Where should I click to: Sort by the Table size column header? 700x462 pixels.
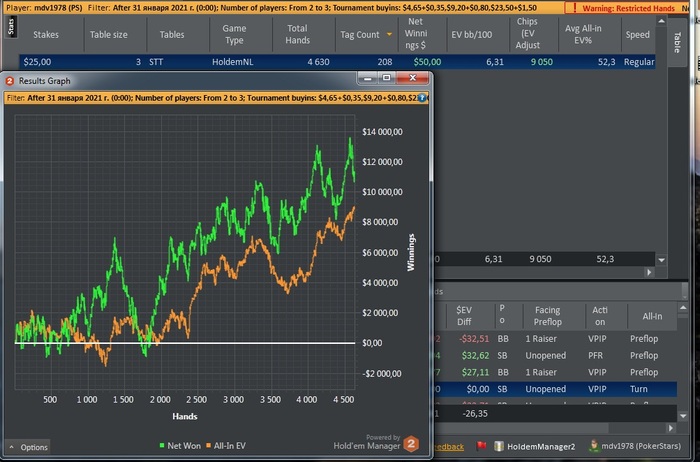(108, 34)
